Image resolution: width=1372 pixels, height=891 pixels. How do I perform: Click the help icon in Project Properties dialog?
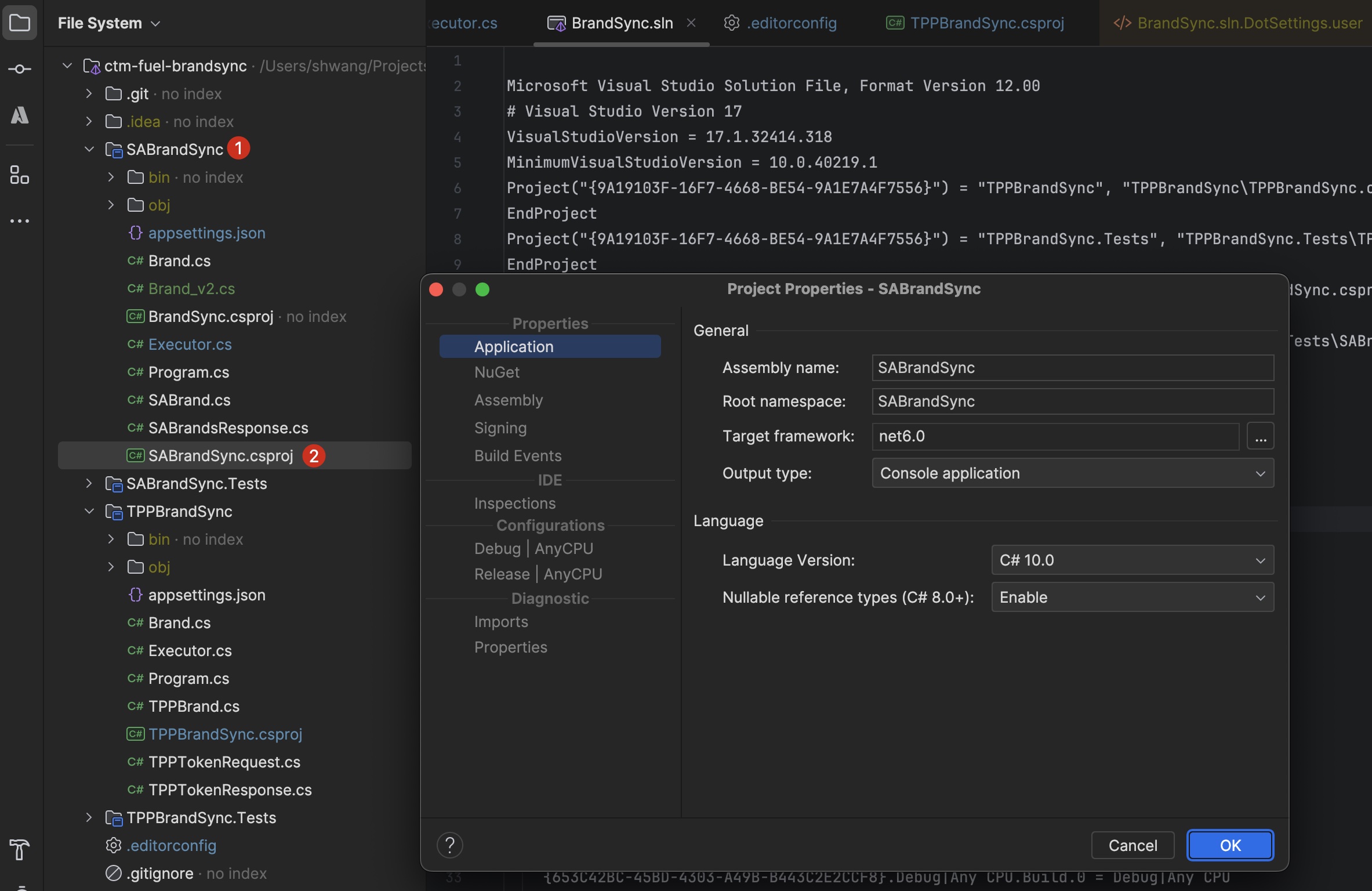coord(450,845)
